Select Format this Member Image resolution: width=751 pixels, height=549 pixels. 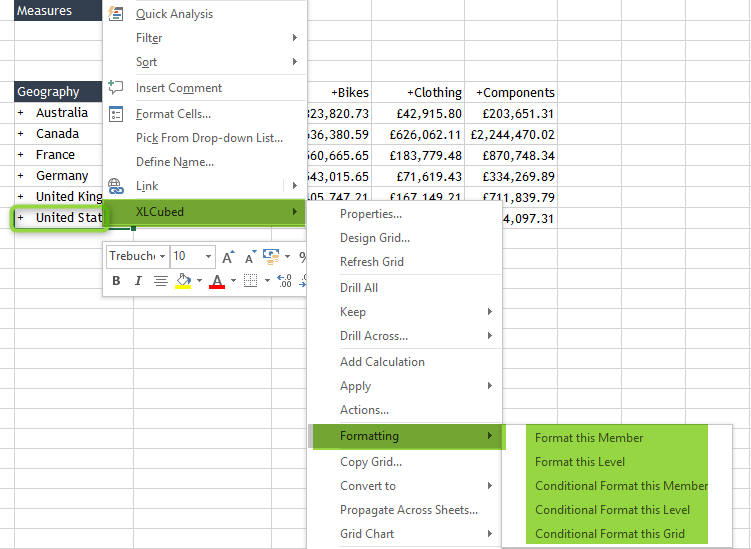coord(589,438)
